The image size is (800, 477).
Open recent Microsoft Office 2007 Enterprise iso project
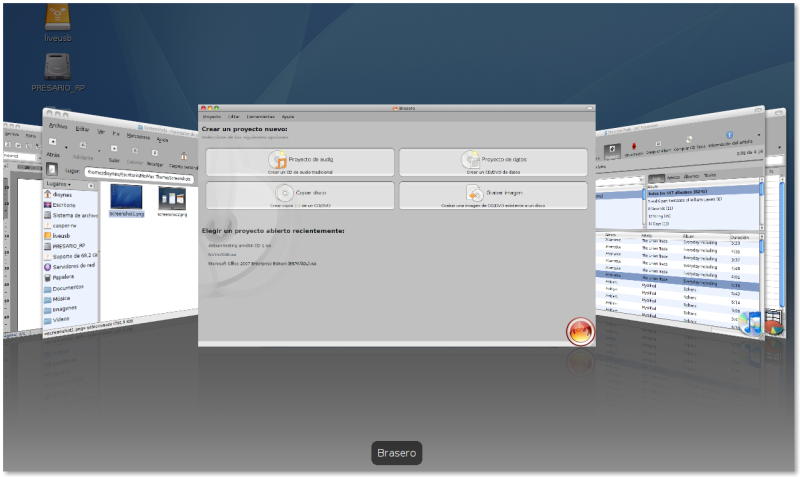[x=262, y=264]
